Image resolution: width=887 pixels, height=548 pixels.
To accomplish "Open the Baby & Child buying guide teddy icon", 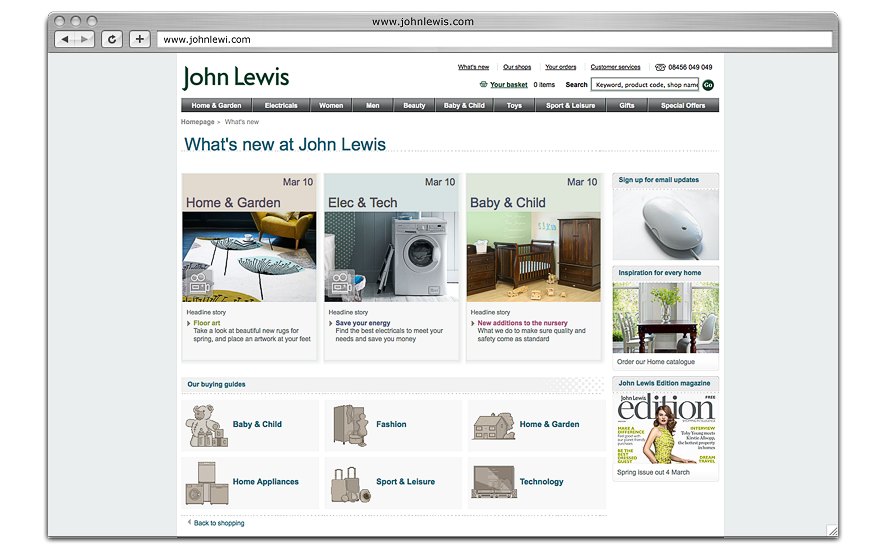I will coord(207,425).
